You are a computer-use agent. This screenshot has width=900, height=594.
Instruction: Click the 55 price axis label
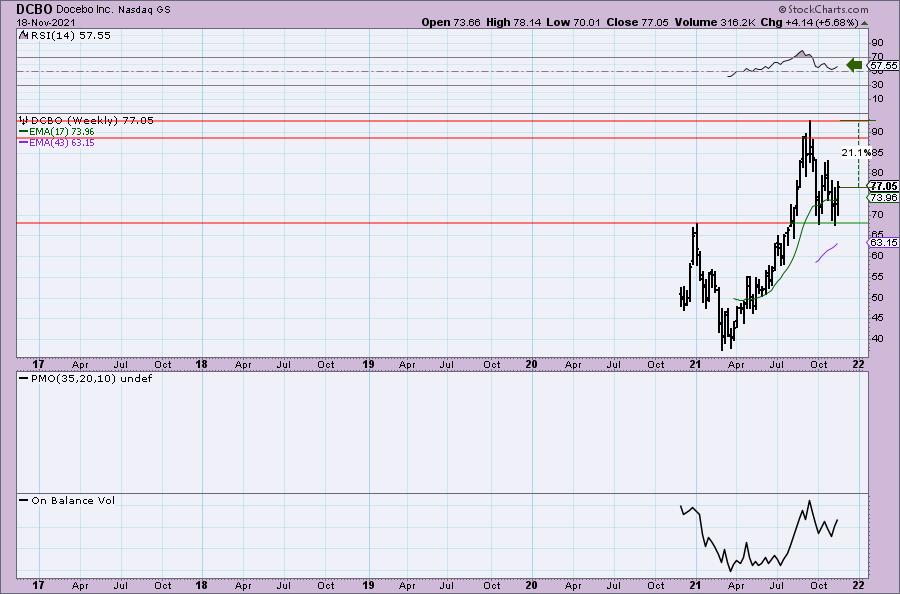point(878,277)
